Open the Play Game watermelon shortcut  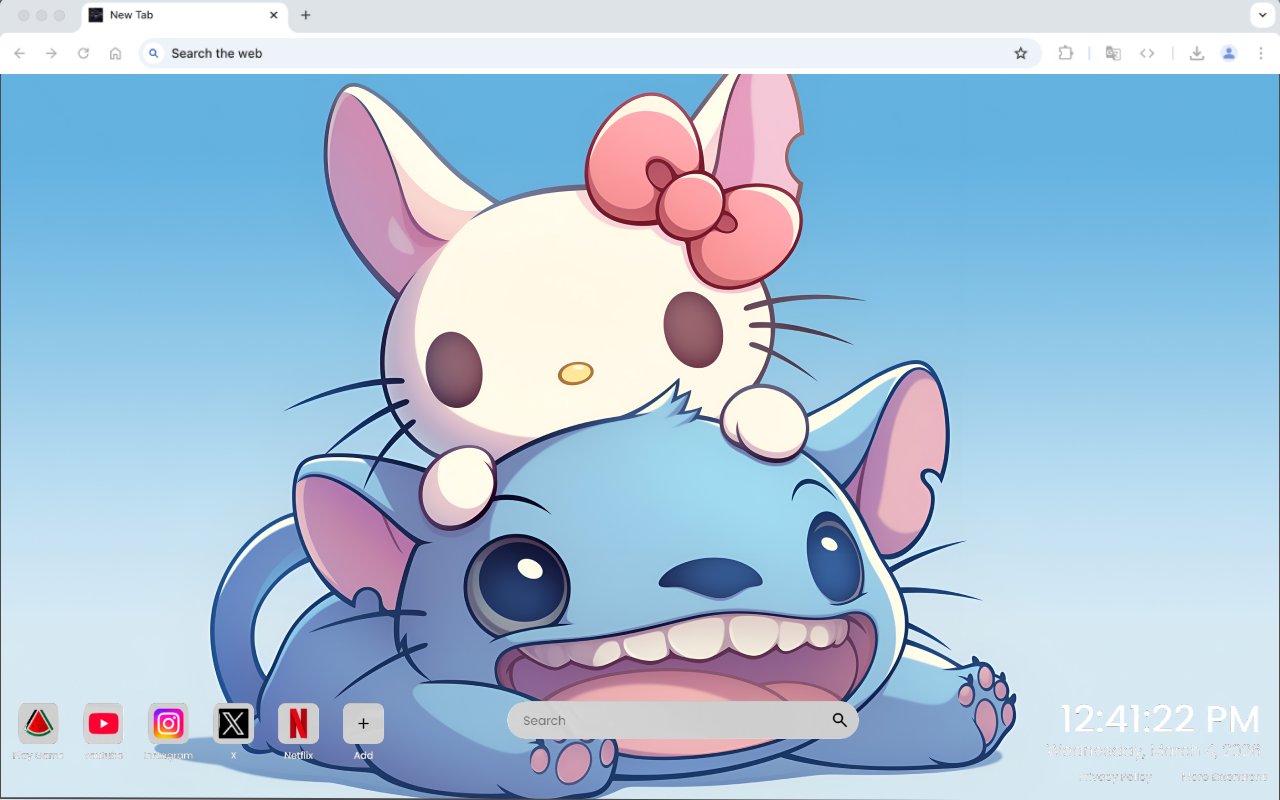click(x=38, y=723)
